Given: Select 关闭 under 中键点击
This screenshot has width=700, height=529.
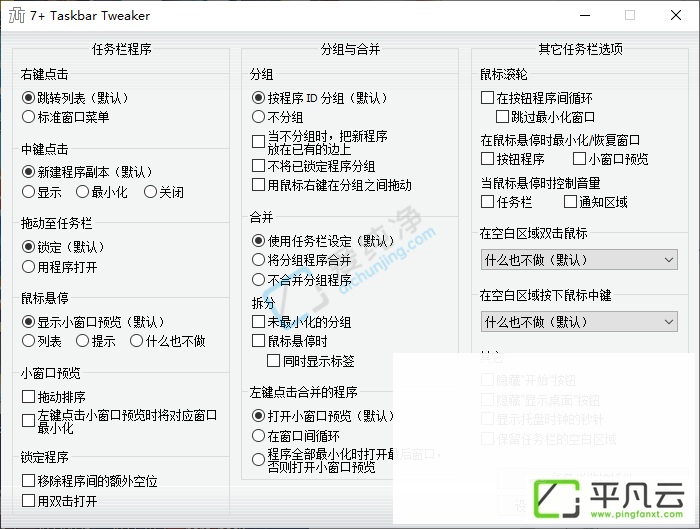Looking at the screenshot, I should point(150,192).
